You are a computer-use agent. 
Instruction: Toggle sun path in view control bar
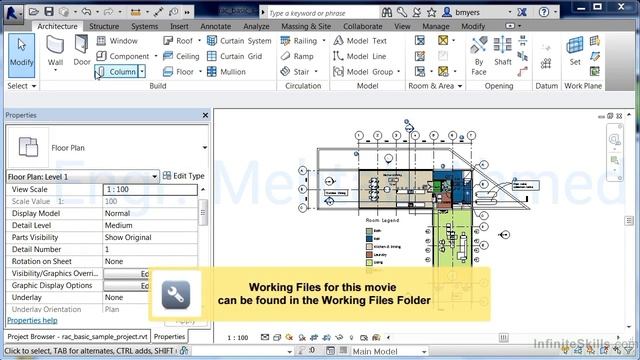pyautogui.click(x=289, y=338)
